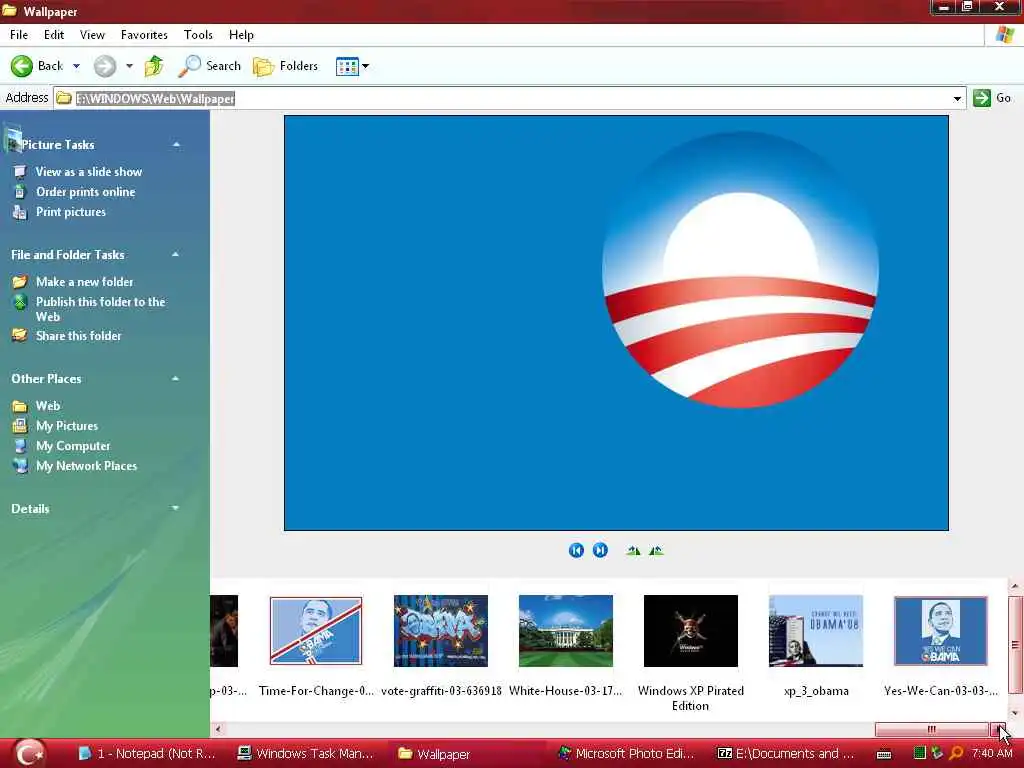Click Make a new folder
Image resolution: width=1024 pixels, height=768 pixels.
[84, 282]
